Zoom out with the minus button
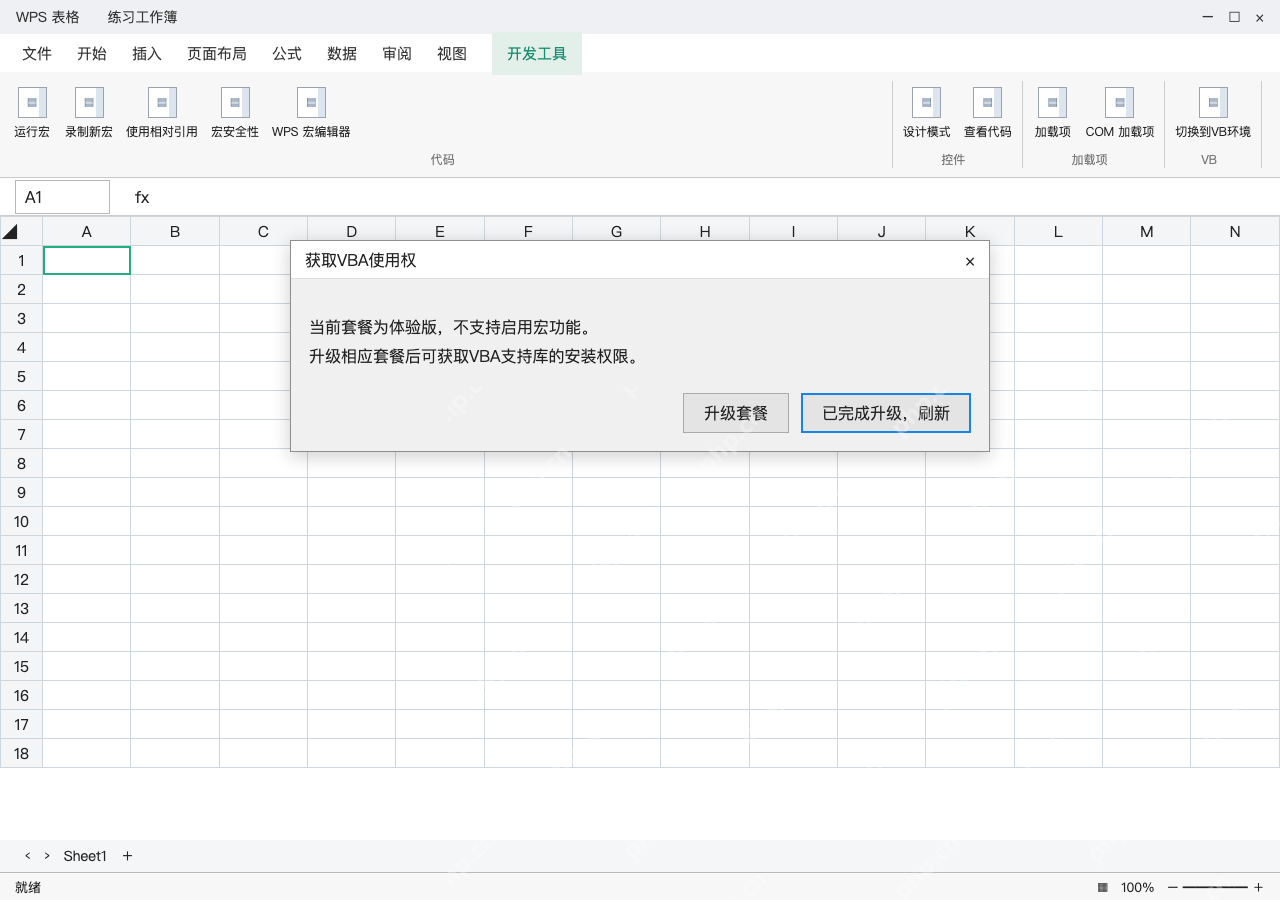1280x900 pixels. pyautogui.click(x=1173, y=887)
